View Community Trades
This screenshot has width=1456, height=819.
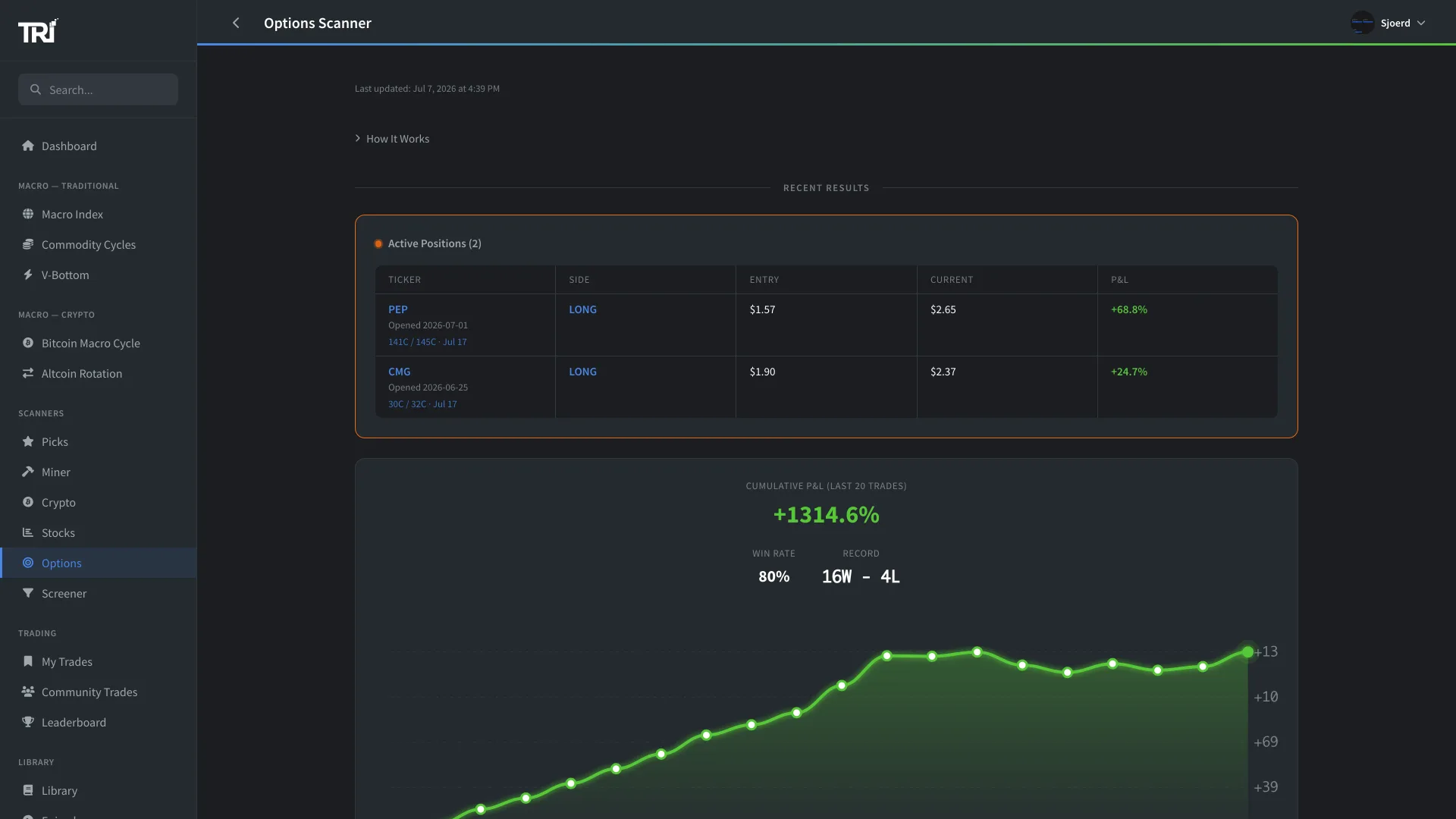coord(99,692)
